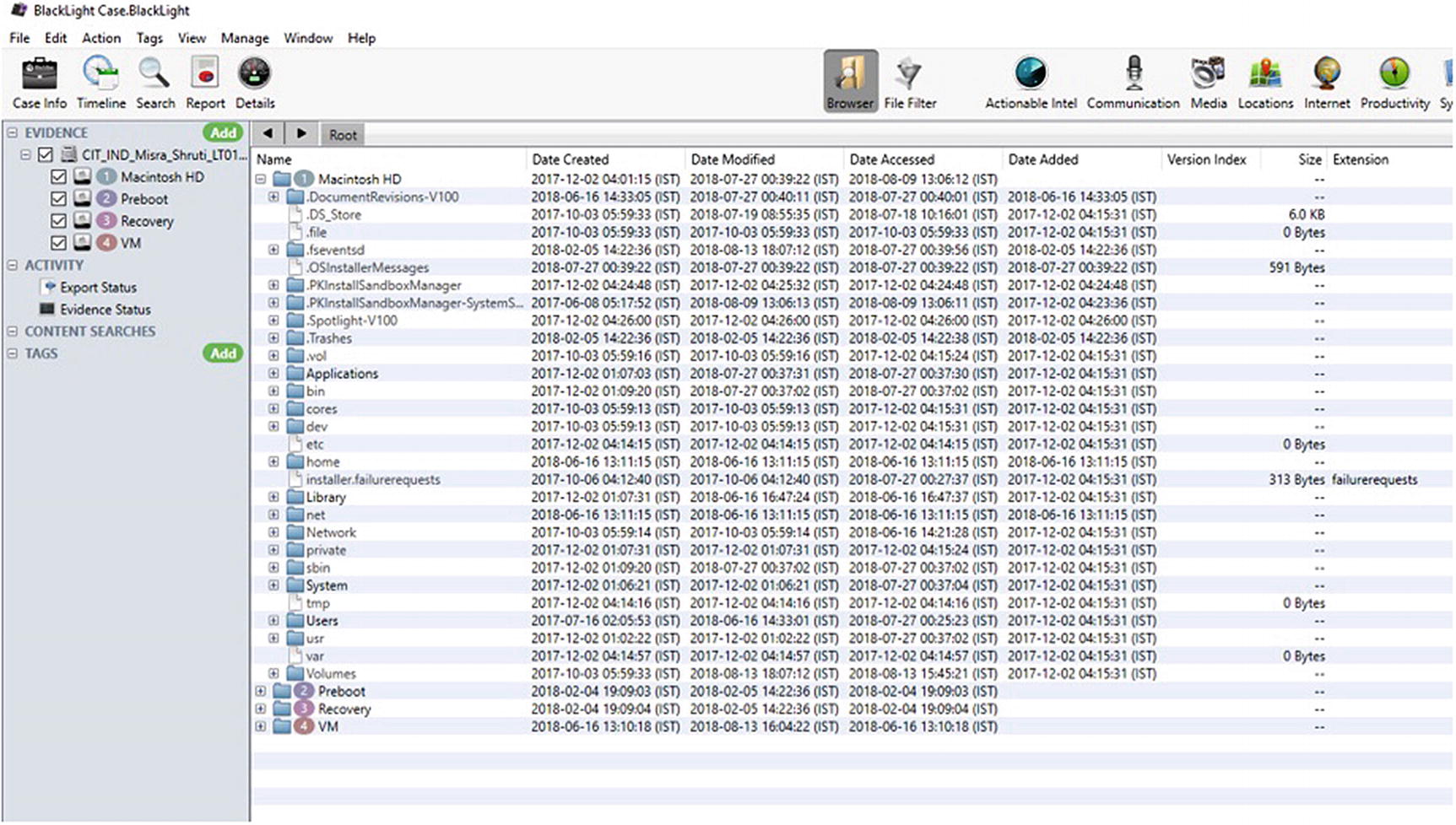
Task: Open the Window menu
Action: coord(308,38)
